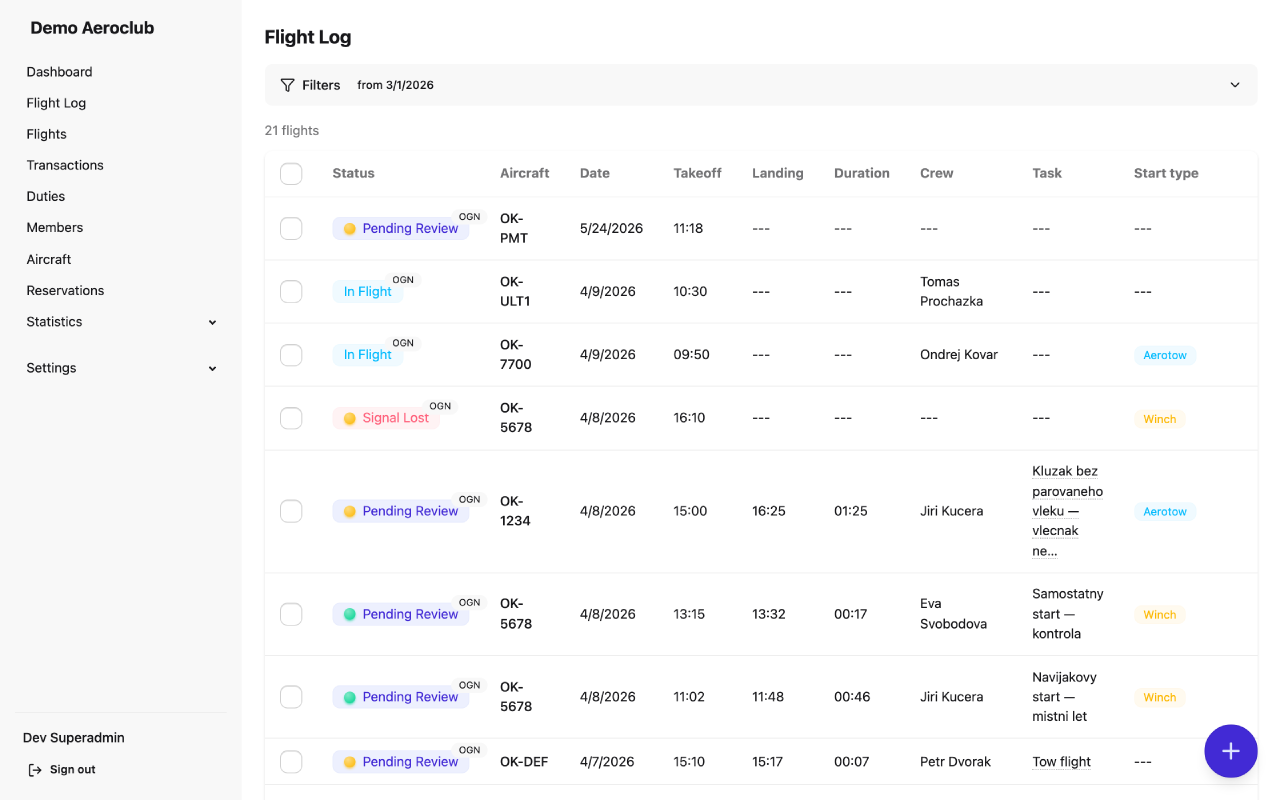Tick checkbox for Eva Svobodova's flight

pos(291,614)
